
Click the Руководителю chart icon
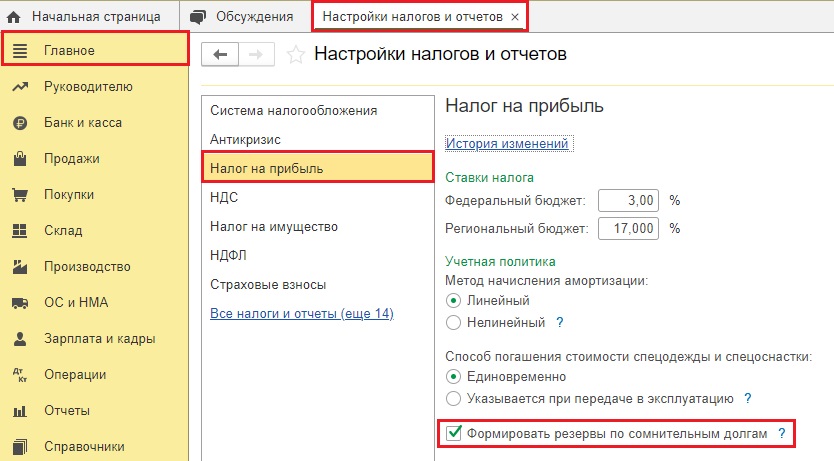pyautogui.click(x=20, y=87)
